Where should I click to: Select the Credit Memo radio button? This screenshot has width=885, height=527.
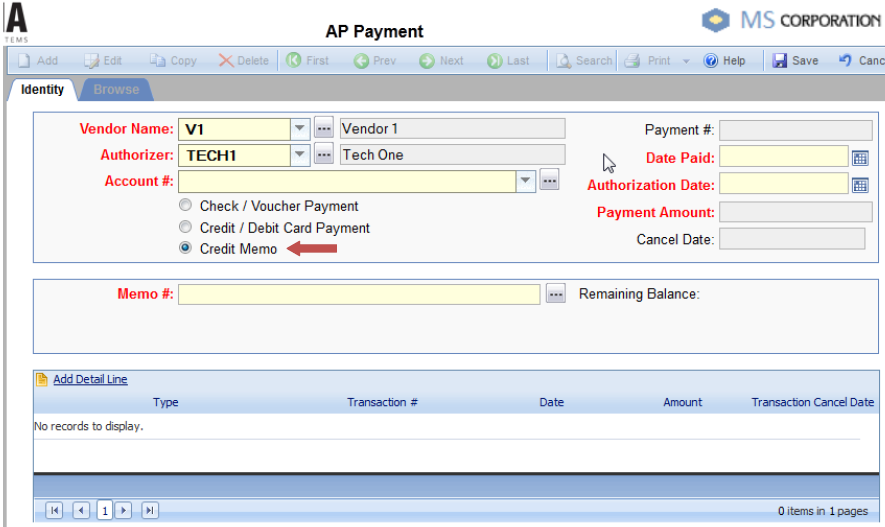point(185,249)
